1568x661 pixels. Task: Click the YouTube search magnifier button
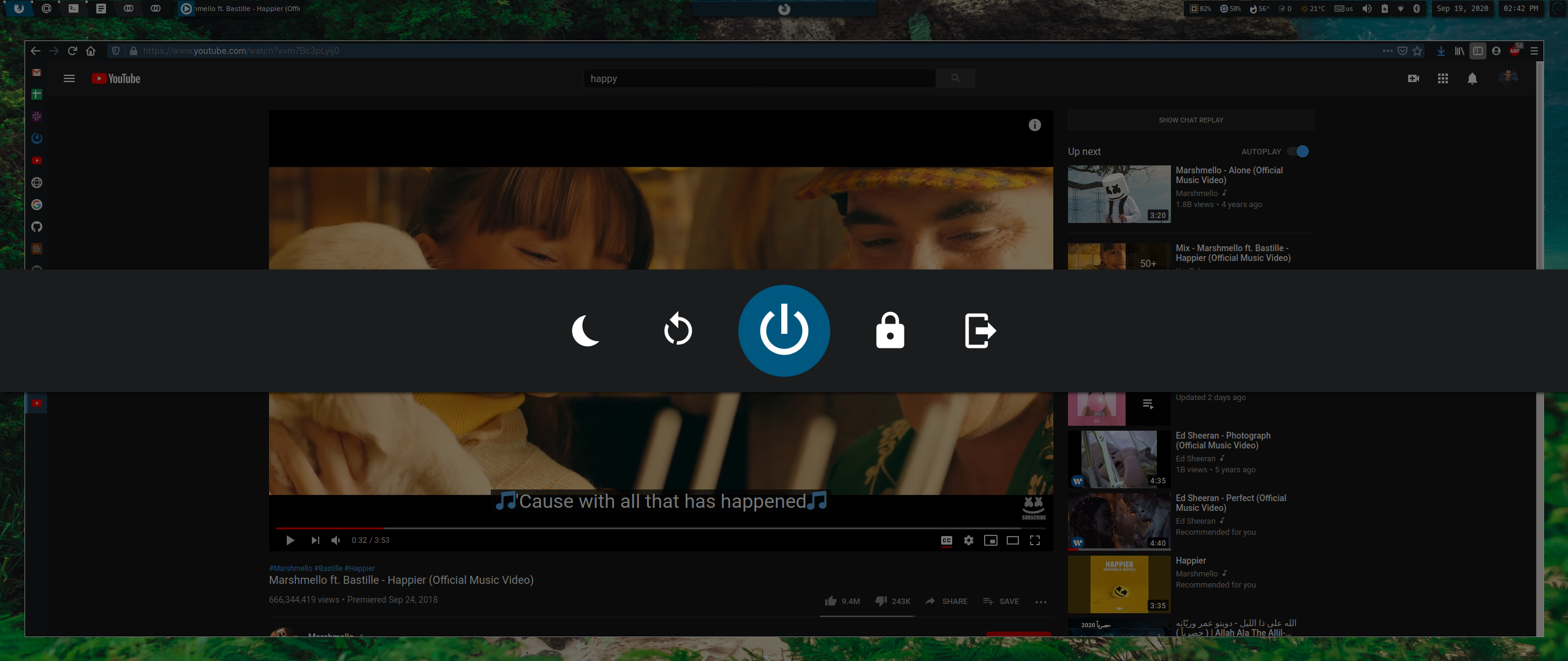955,78
